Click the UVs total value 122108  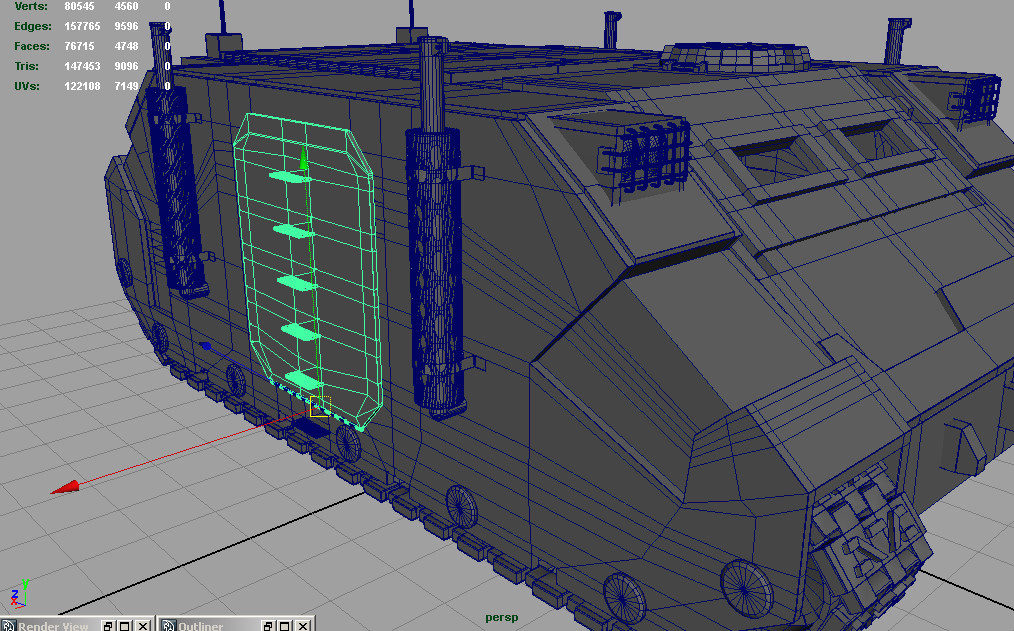82,86
